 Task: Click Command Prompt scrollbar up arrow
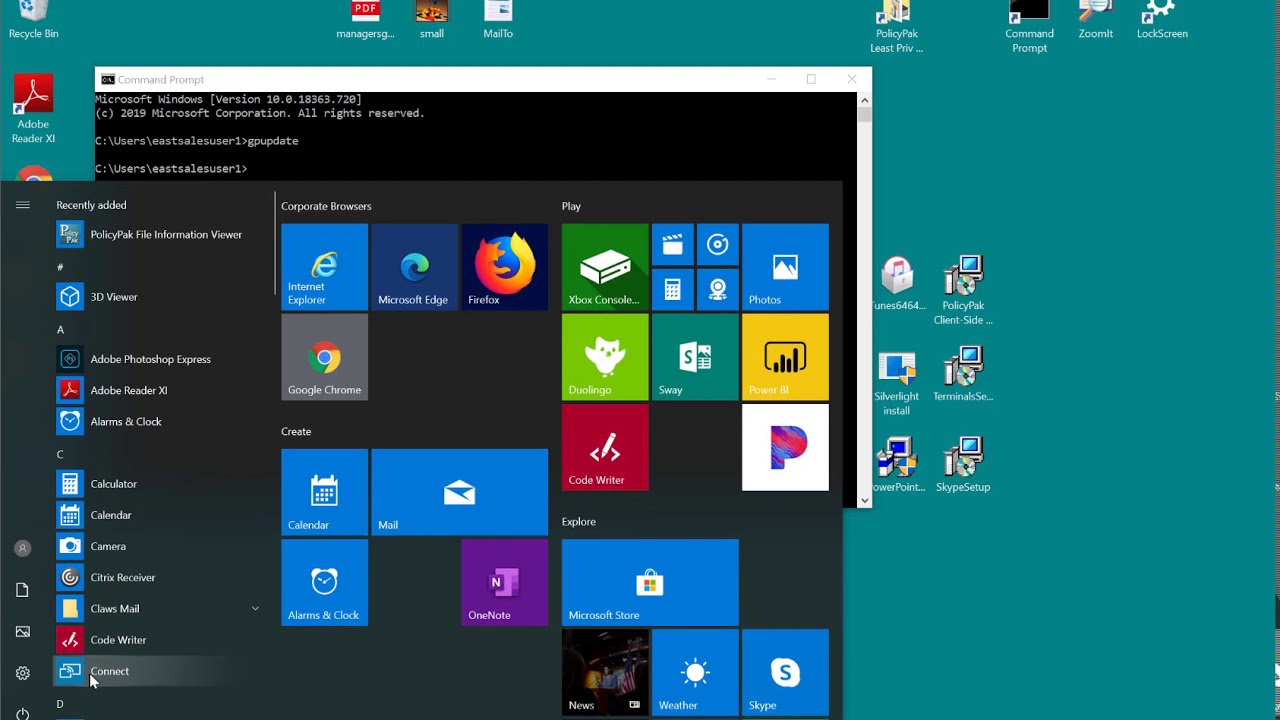[x=864, y=99]
